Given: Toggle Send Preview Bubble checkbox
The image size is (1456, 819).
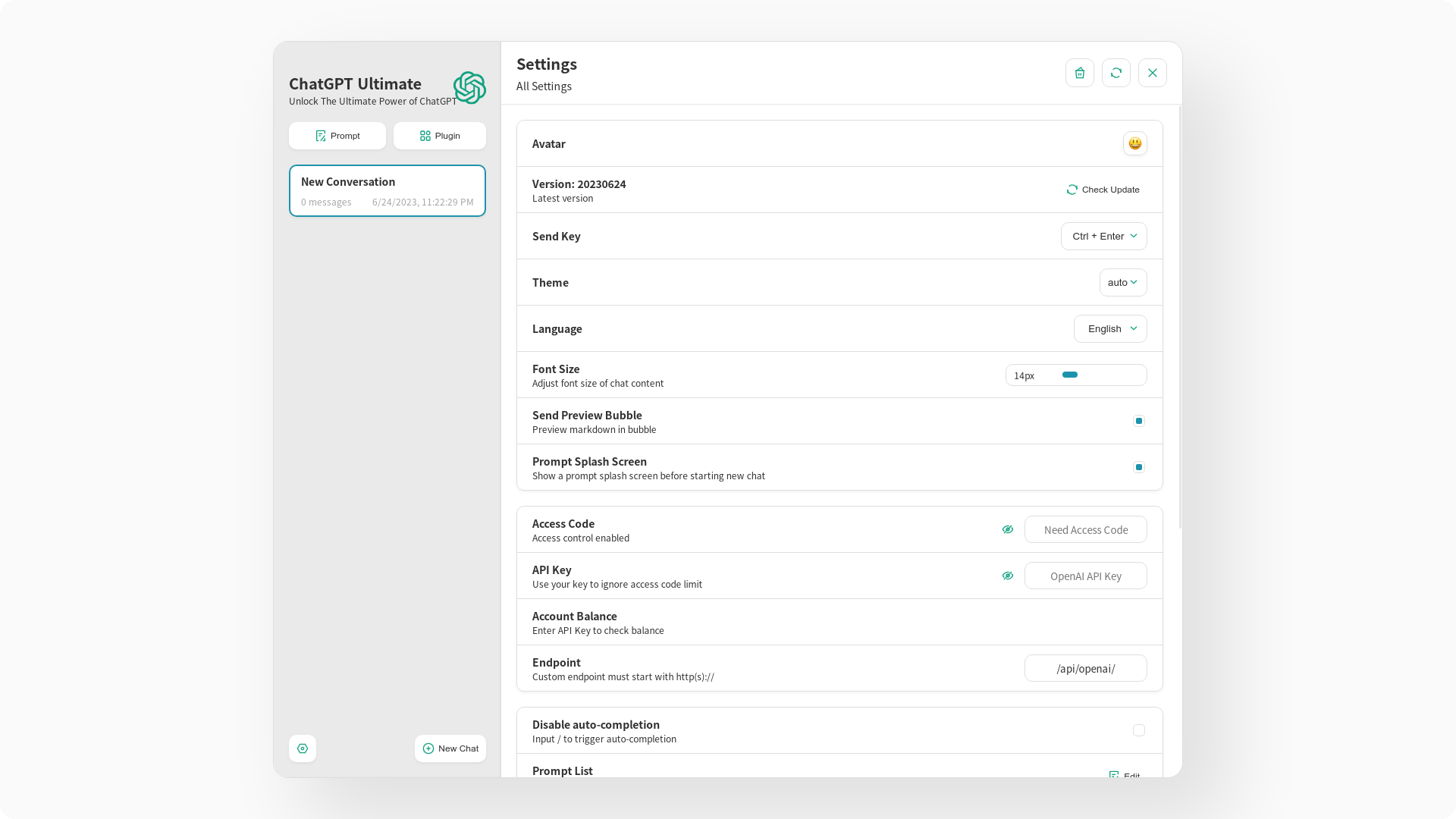Looking at the screenshot, I should click(1139, 421).
